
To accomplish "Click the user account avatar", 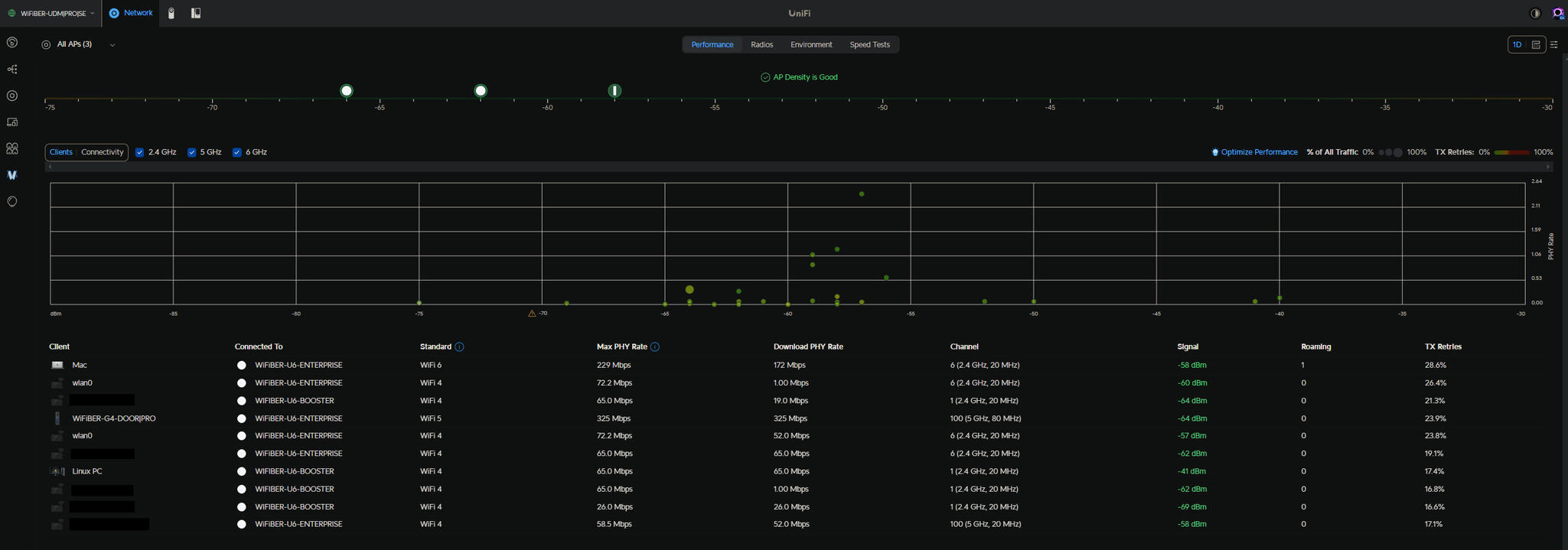I will coord(1557,13).
